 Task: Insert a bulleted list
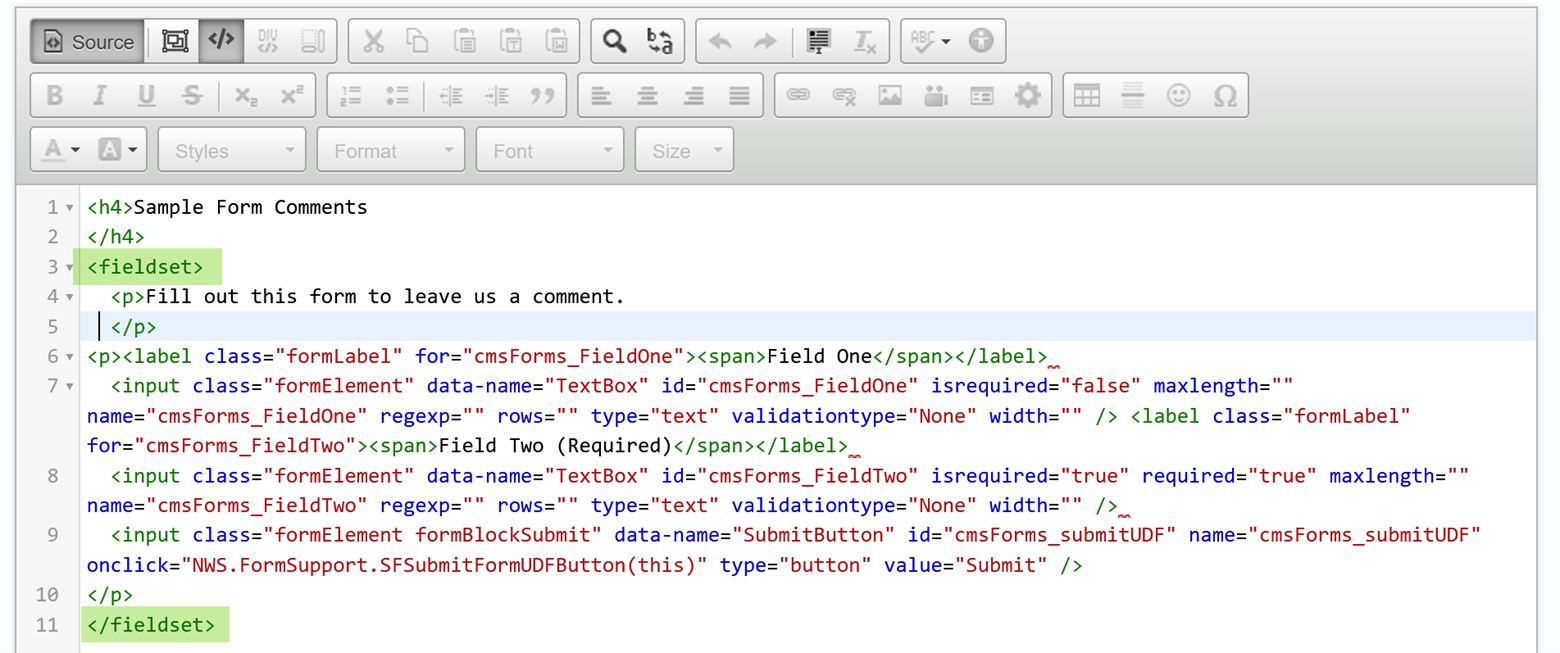(397, 96)
